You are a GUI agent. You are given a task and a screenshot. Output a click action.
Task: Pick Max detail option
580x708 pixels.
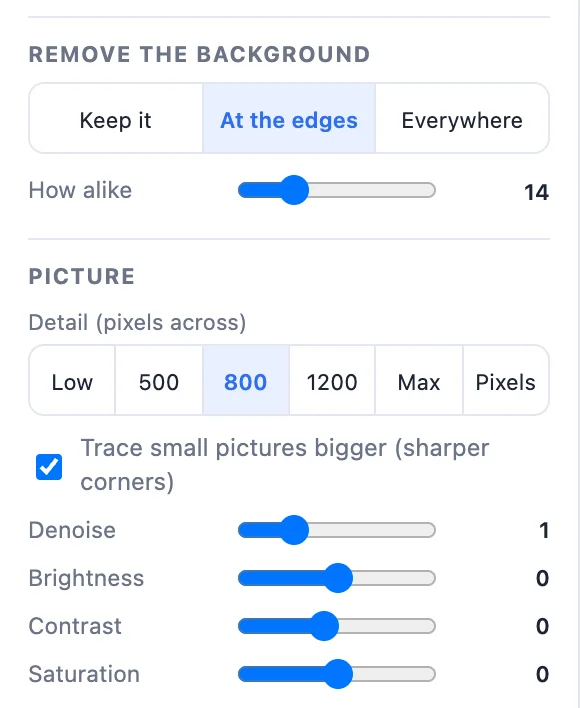[419, 380]
